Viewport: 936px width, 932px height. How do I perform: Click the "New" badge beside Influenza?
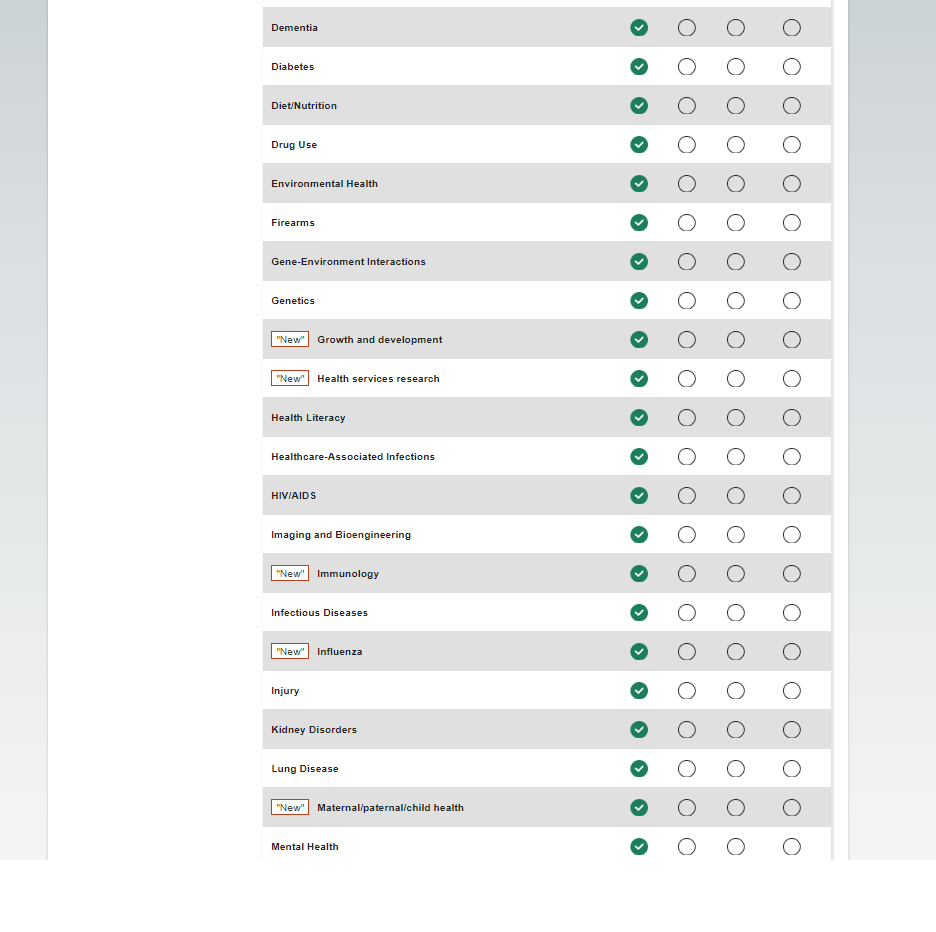tap(290, 652)
